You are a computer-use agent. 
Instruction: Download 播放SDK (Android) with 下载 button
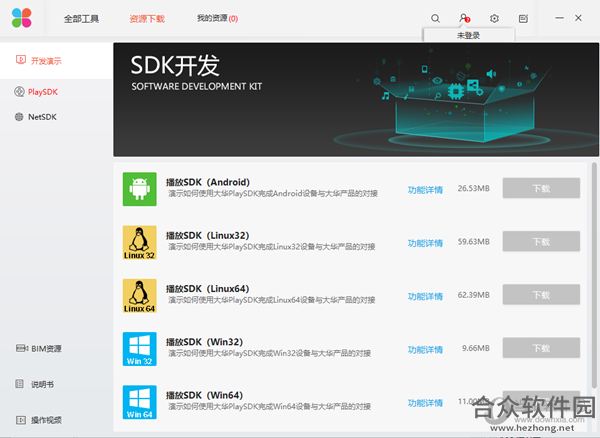[541, 188]
